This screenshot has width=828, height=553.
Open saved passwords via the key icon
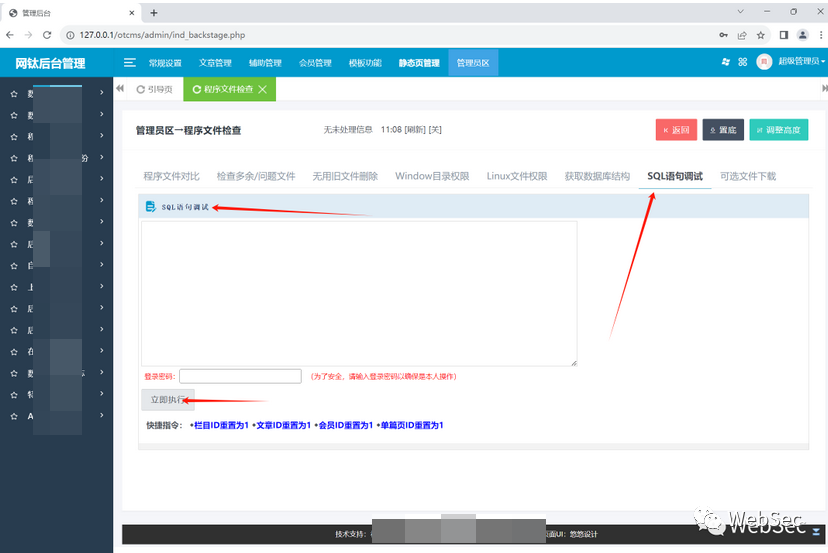tap(723, 35)
